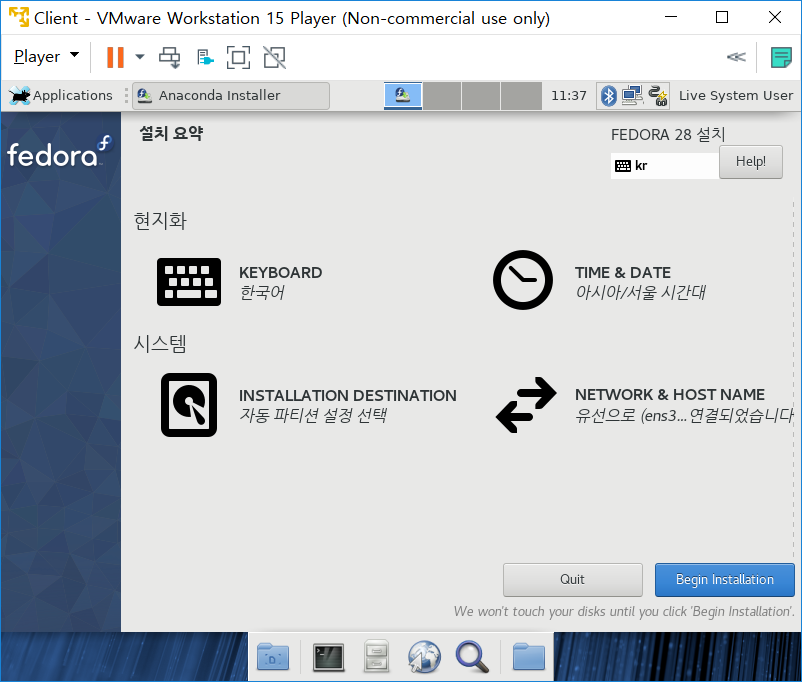Image resolution: width=802 pixels, height=682 pixels.
Task: Open the Player menu
Action: coord(46,56)
